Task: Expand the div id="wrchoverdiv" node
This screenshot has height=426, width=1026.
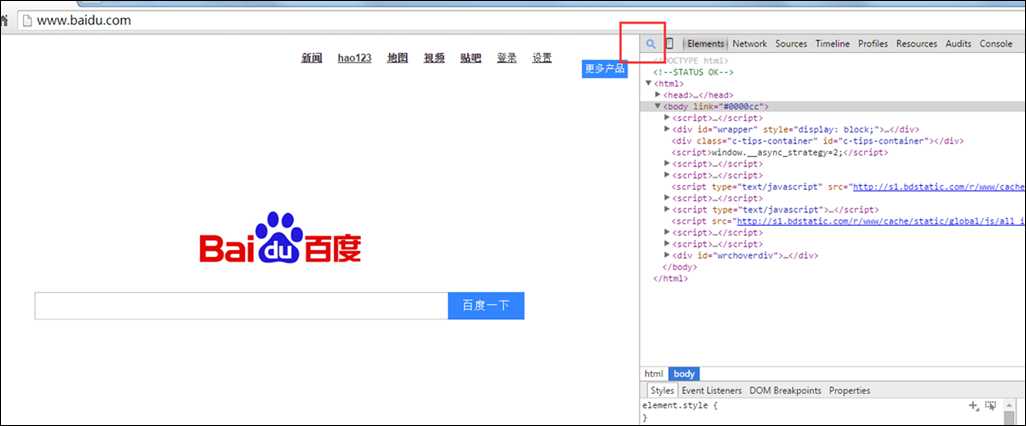Action: (667, 255)
